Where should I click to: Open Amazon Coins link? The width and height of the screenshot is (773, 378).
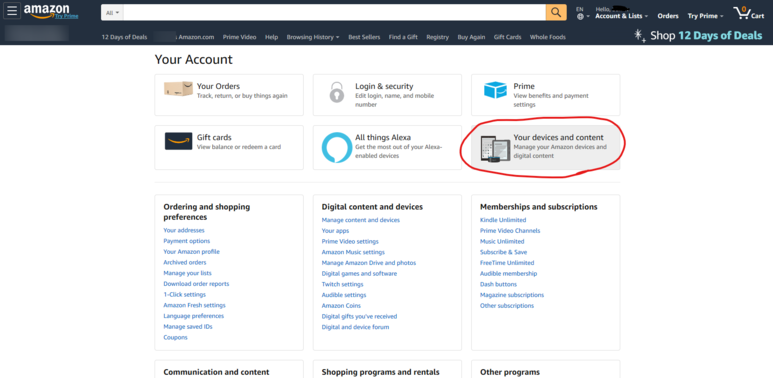click(341, 306)
